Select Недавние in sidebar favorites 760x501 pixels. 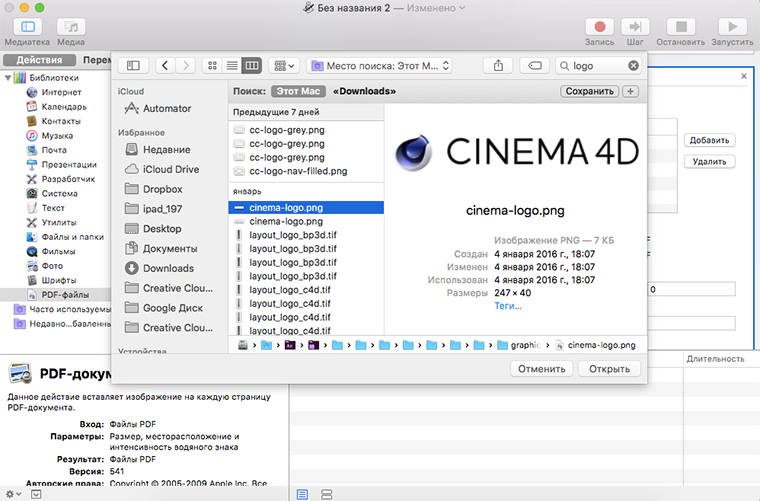tap(158, 150)
